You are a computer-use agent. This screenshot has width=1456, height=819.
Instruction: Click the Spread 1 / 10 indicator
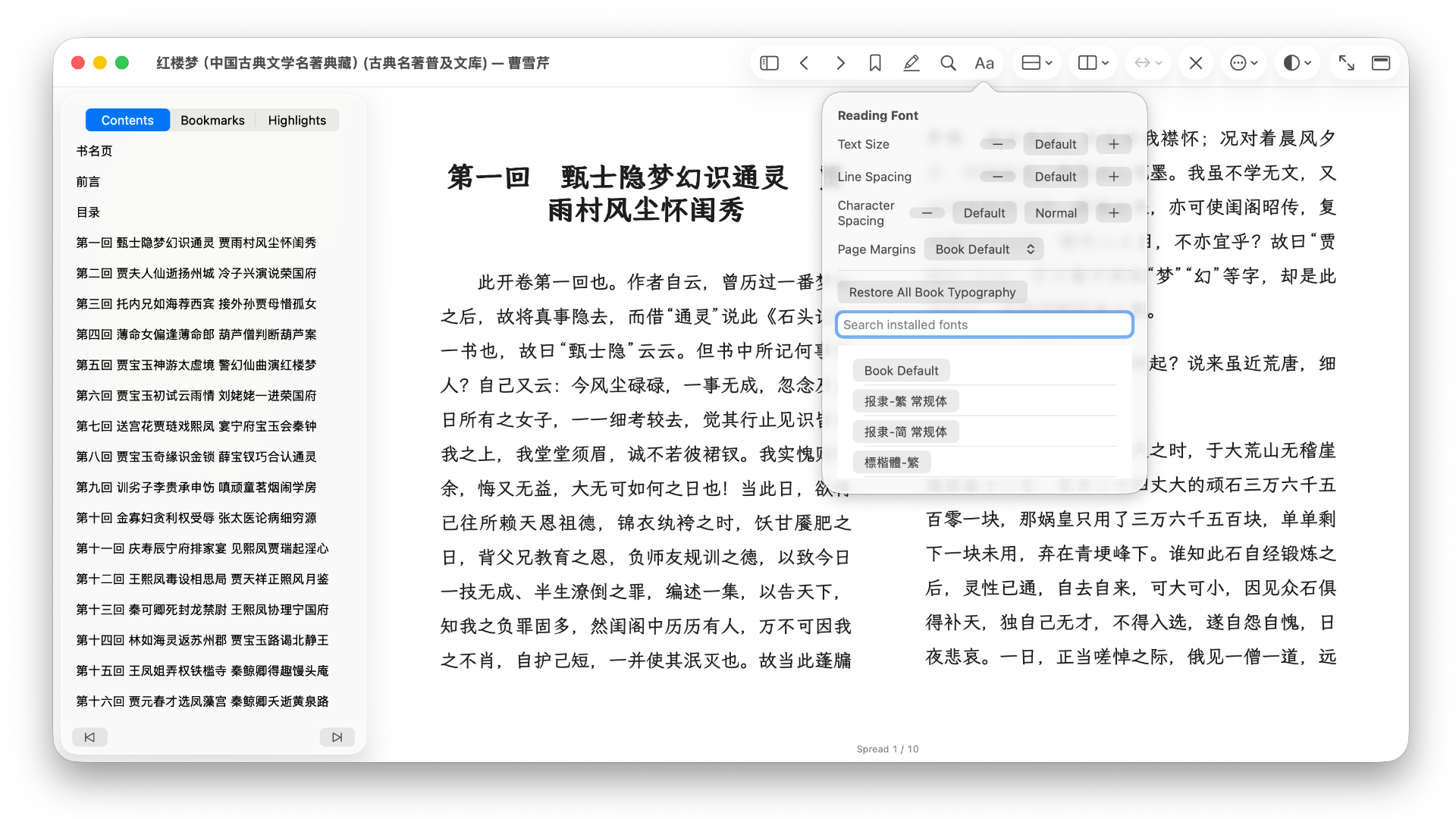(887, 749)
